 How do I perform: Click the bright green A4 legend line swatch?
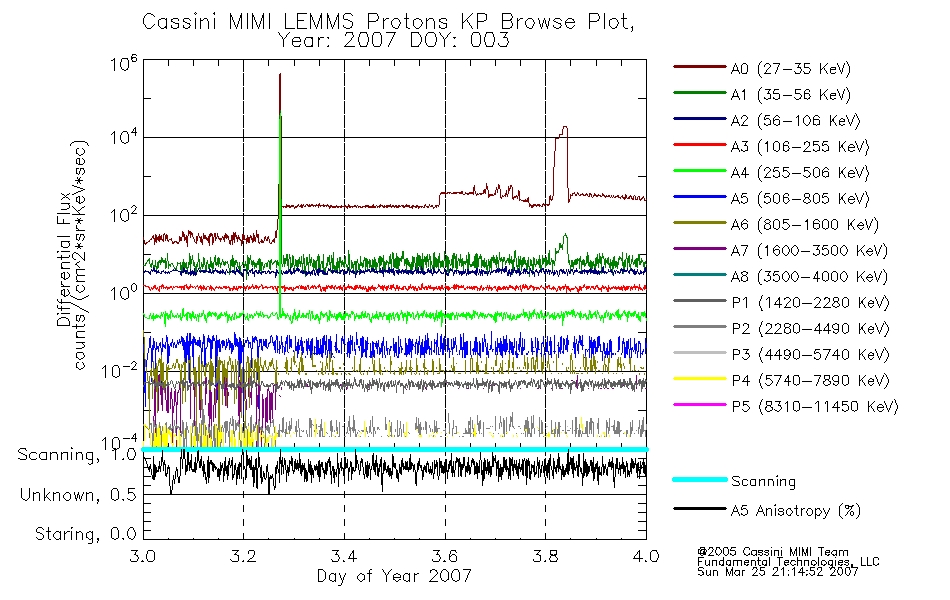[700, 171]
